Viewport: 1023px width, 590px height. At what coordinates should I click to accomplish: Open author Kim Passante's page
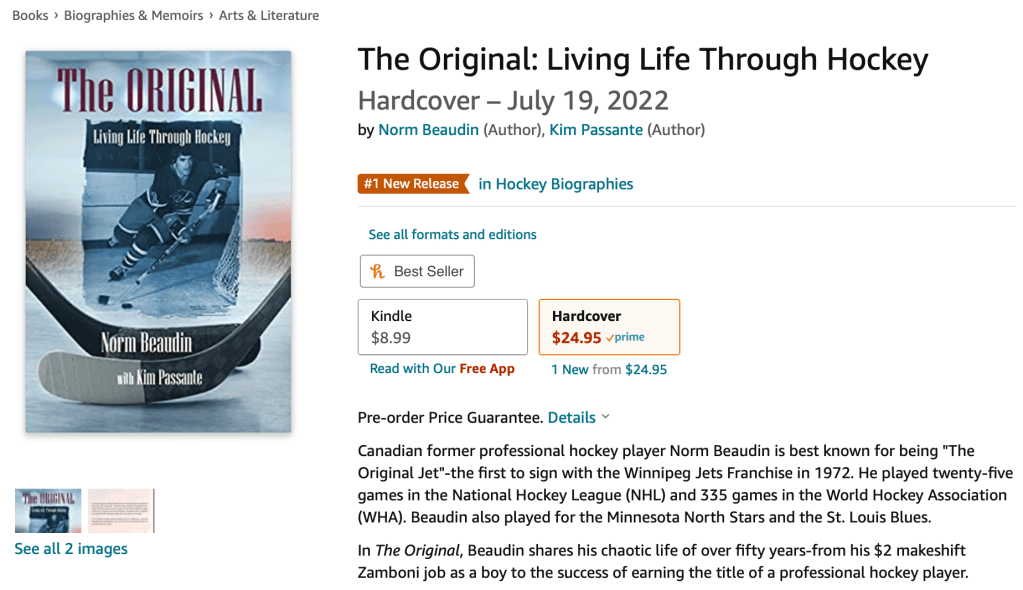[596, 130]
